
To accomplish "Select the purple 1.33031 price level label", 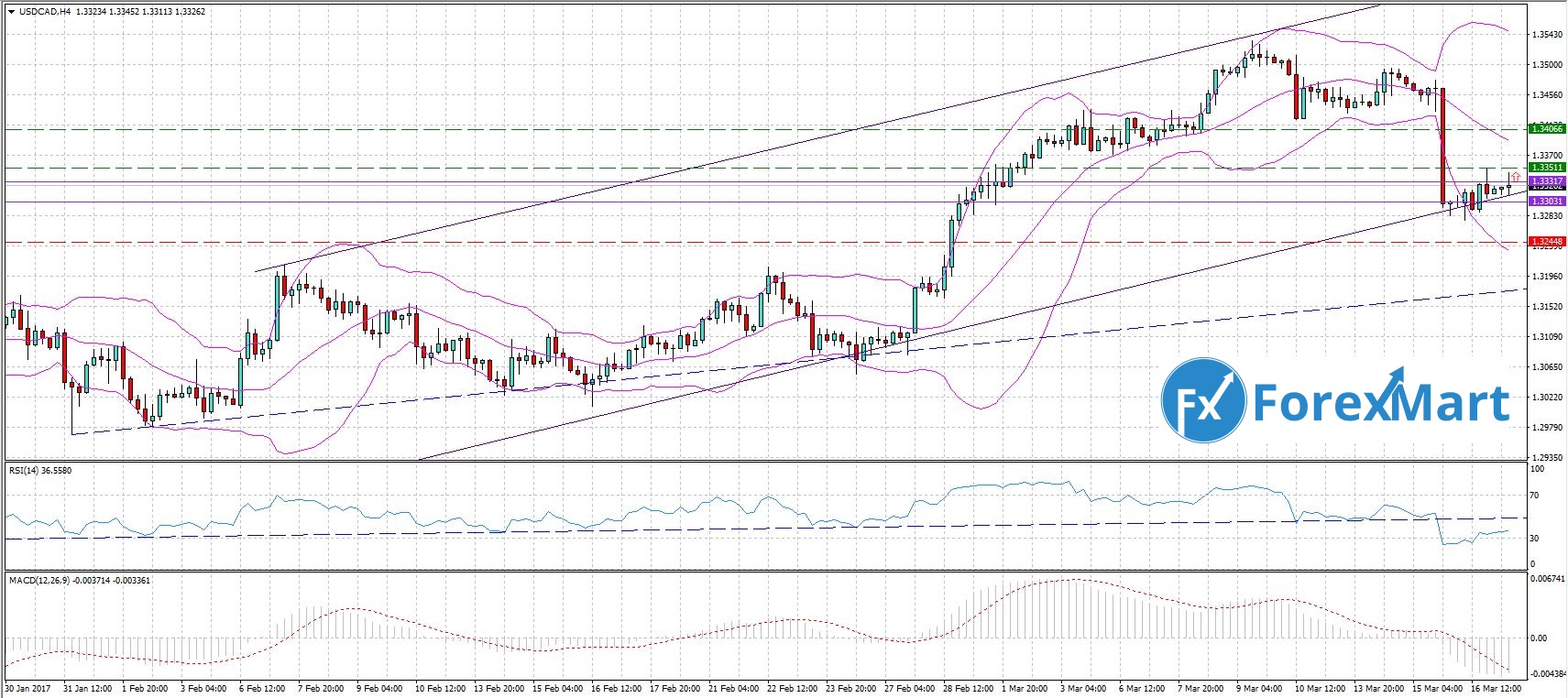I will [x=1547, y=201].
